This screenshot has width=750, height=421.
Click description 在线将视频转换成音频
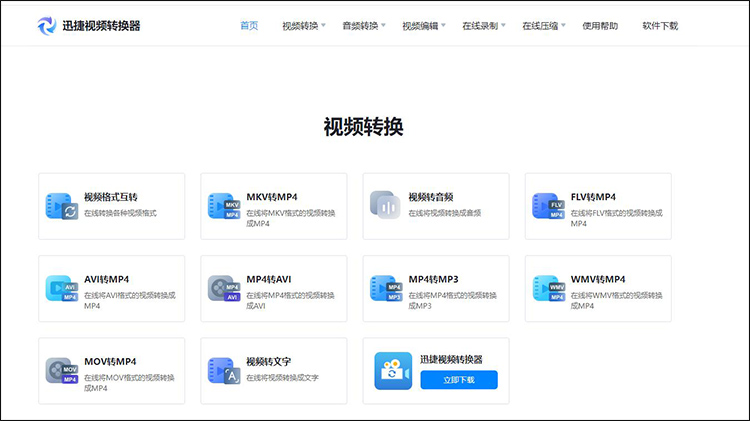pyautogui.click(x=445, y=213)
